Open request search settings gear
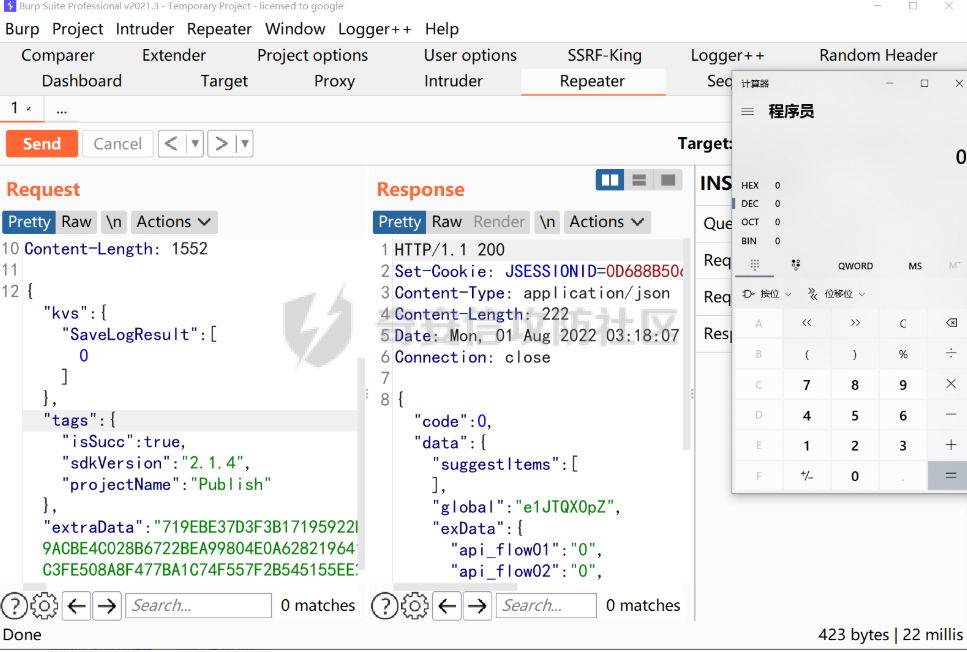This screenshot has height=652, width=967. tap(44, 606)
